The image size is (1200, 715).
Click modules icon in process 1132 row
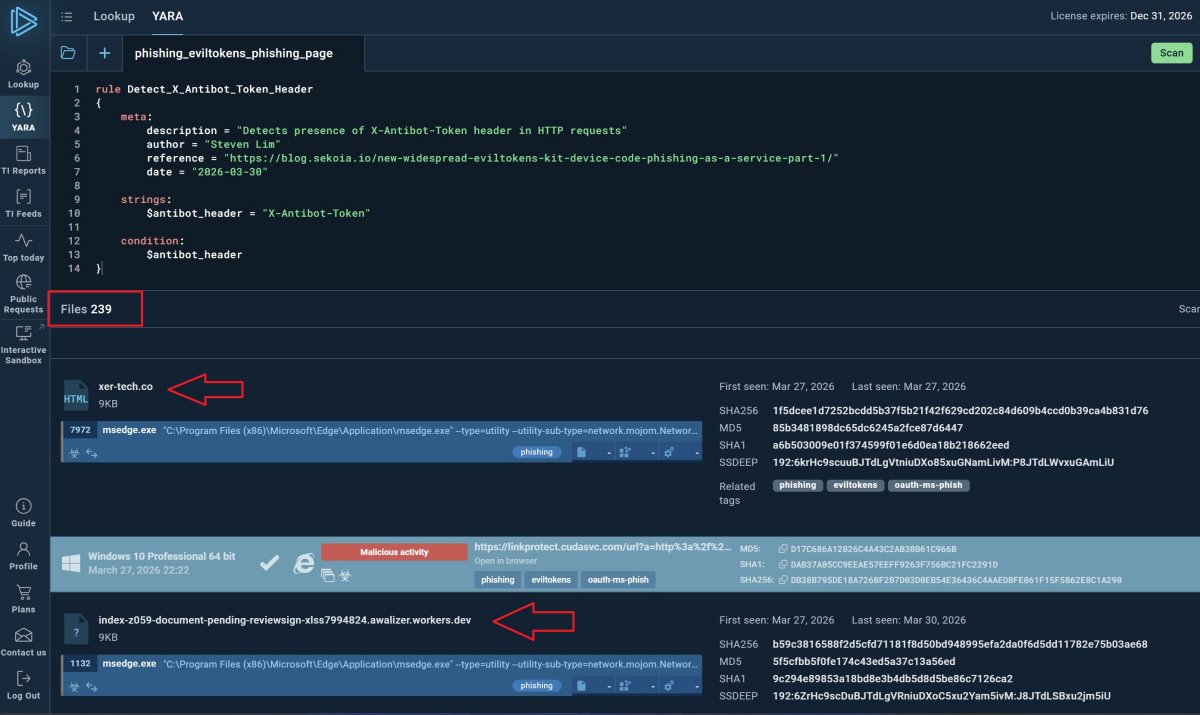pyautogui.click(x=625, y=686)
